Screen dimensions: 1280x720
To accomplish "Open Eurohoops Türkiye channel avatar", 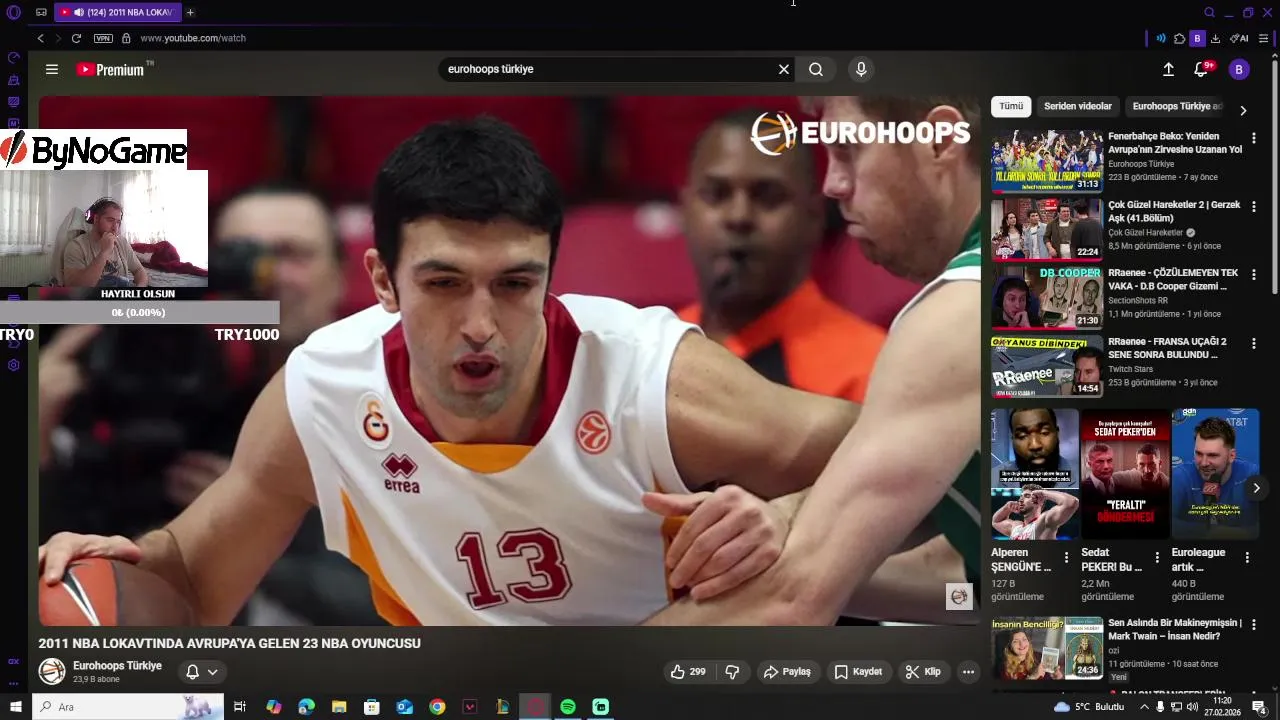I will 52,671.
